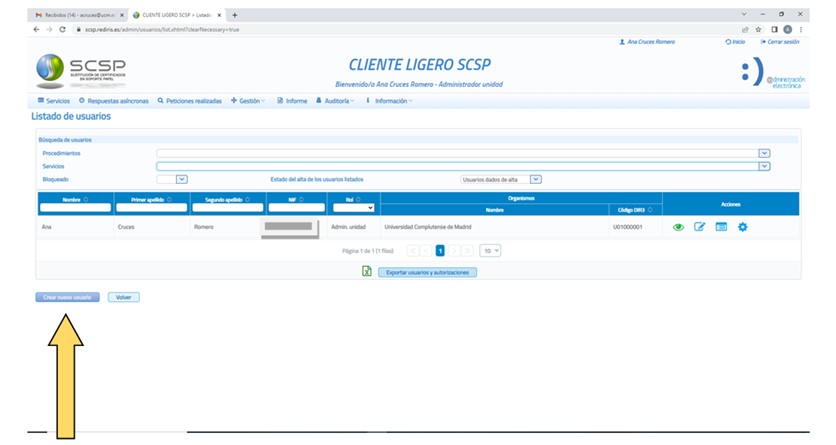The width and height of the screenshot is (836, 445).
Task: Go to next page of results
Action: click(x=454, y=250)
